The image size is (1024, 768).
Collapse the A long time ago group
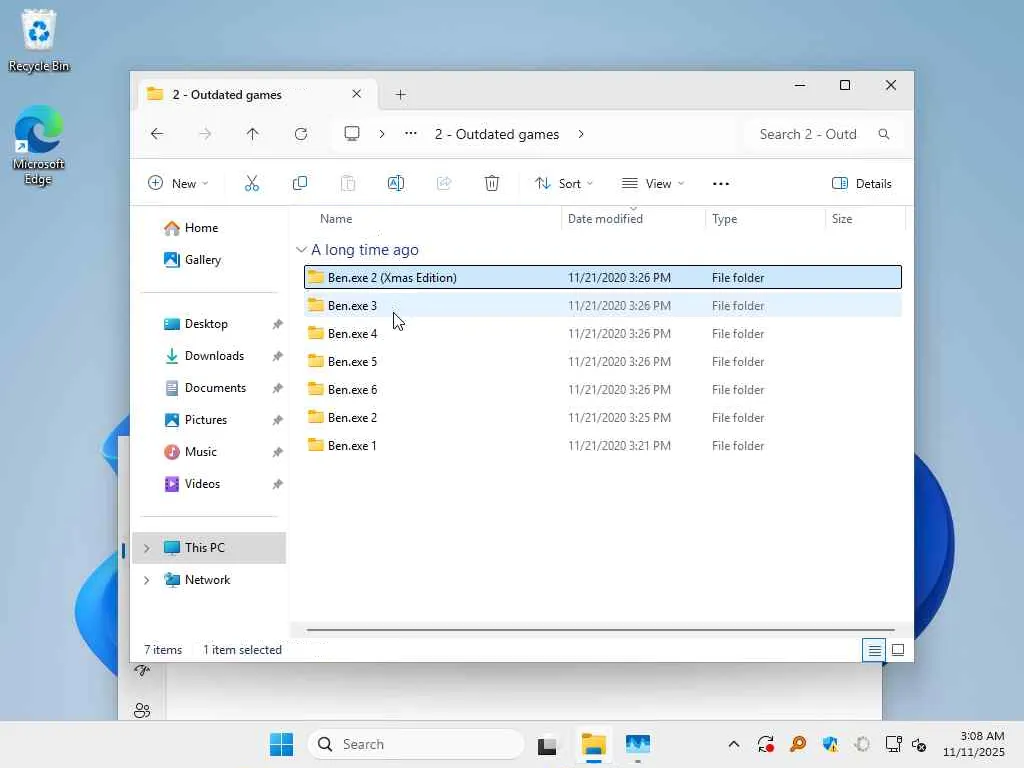(301, 249)
